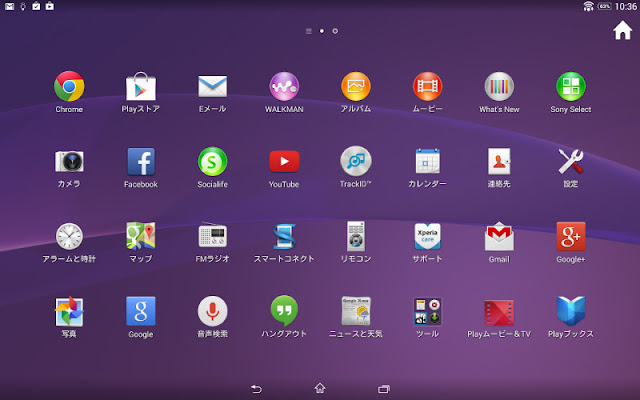Open the Photos pinwheel app
Viewport: 640px width, 400px height.
69,311
